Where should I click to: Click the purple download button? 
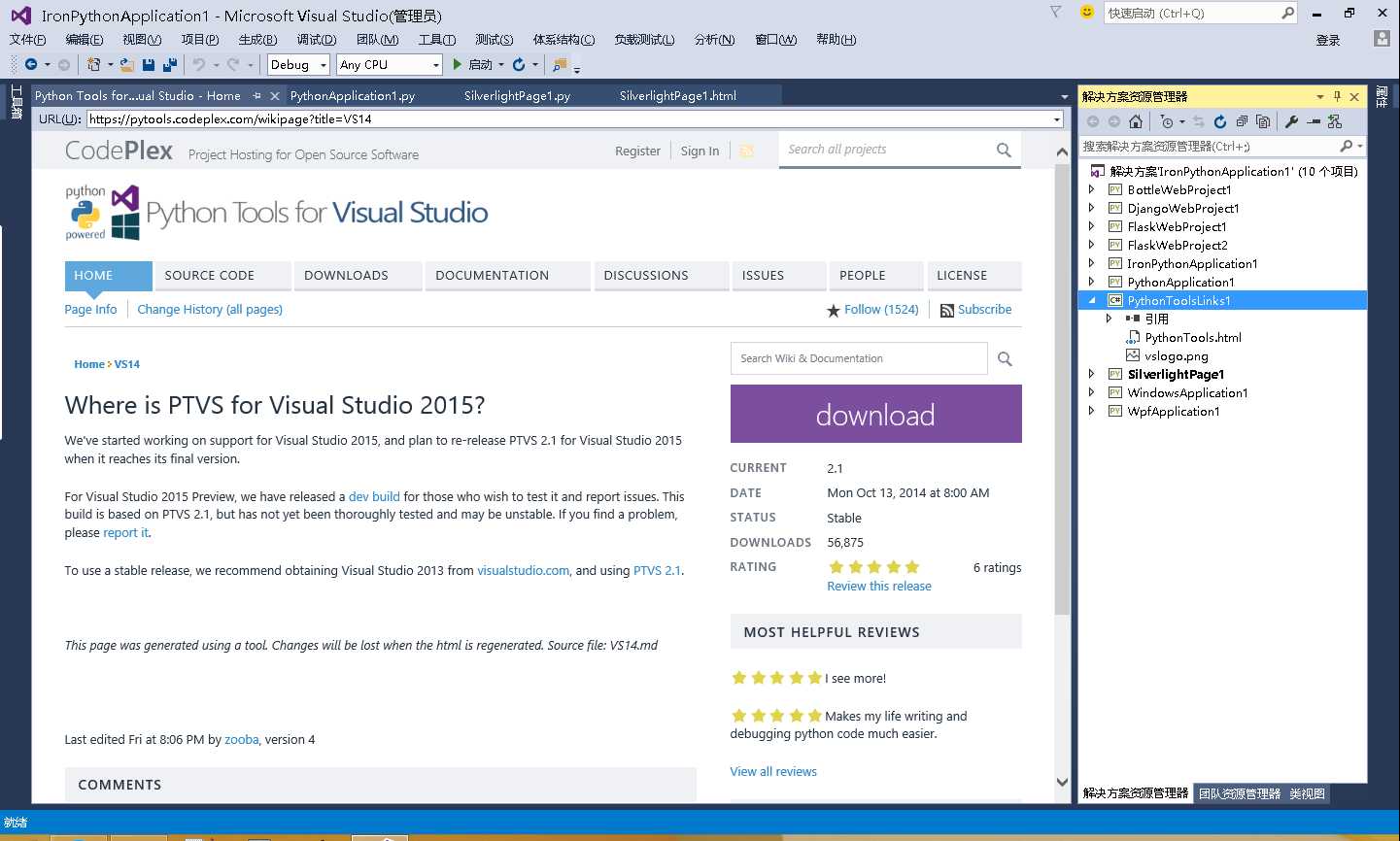875,415
